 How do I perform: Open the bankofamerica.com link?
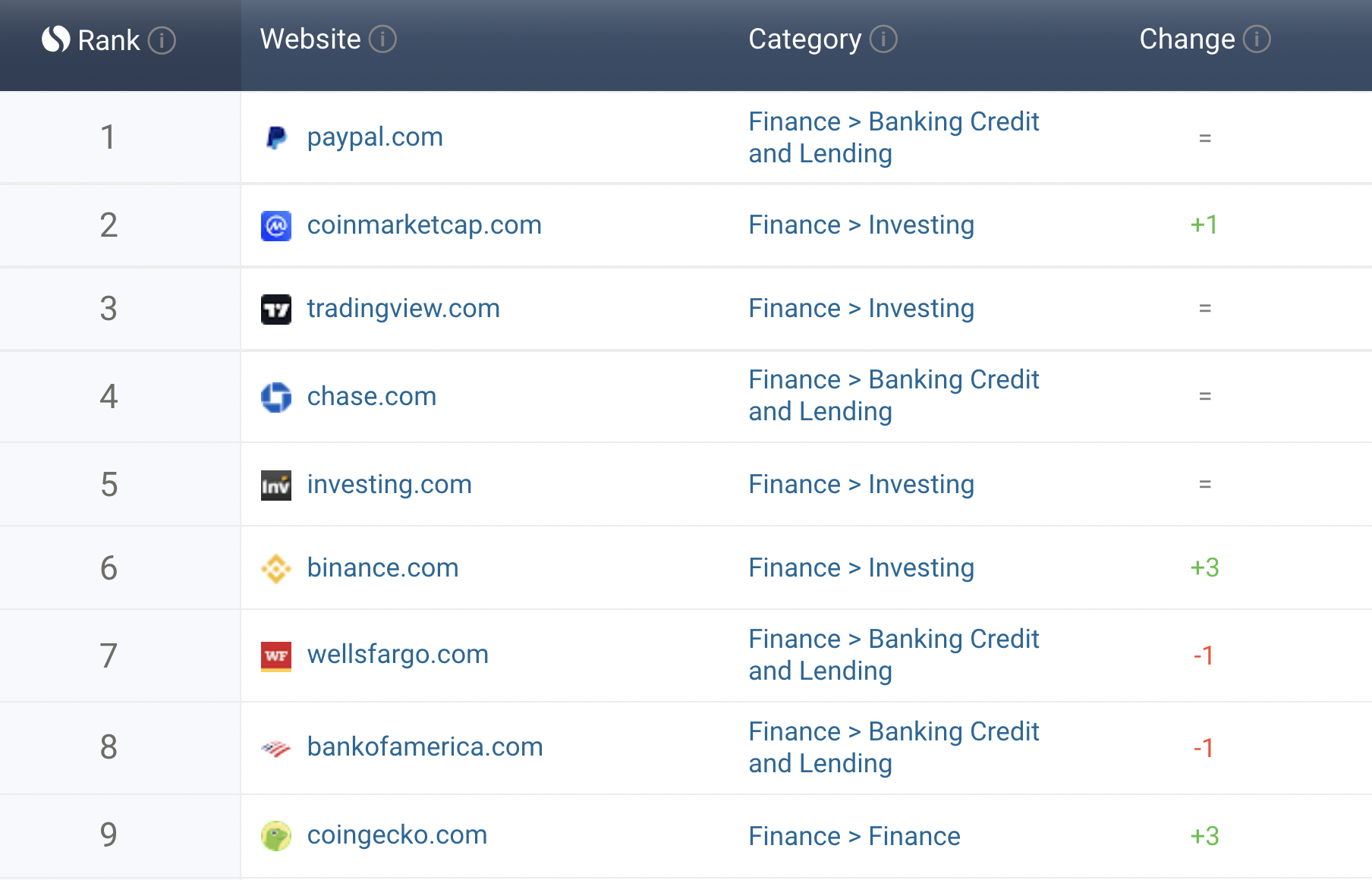point(425,747)
